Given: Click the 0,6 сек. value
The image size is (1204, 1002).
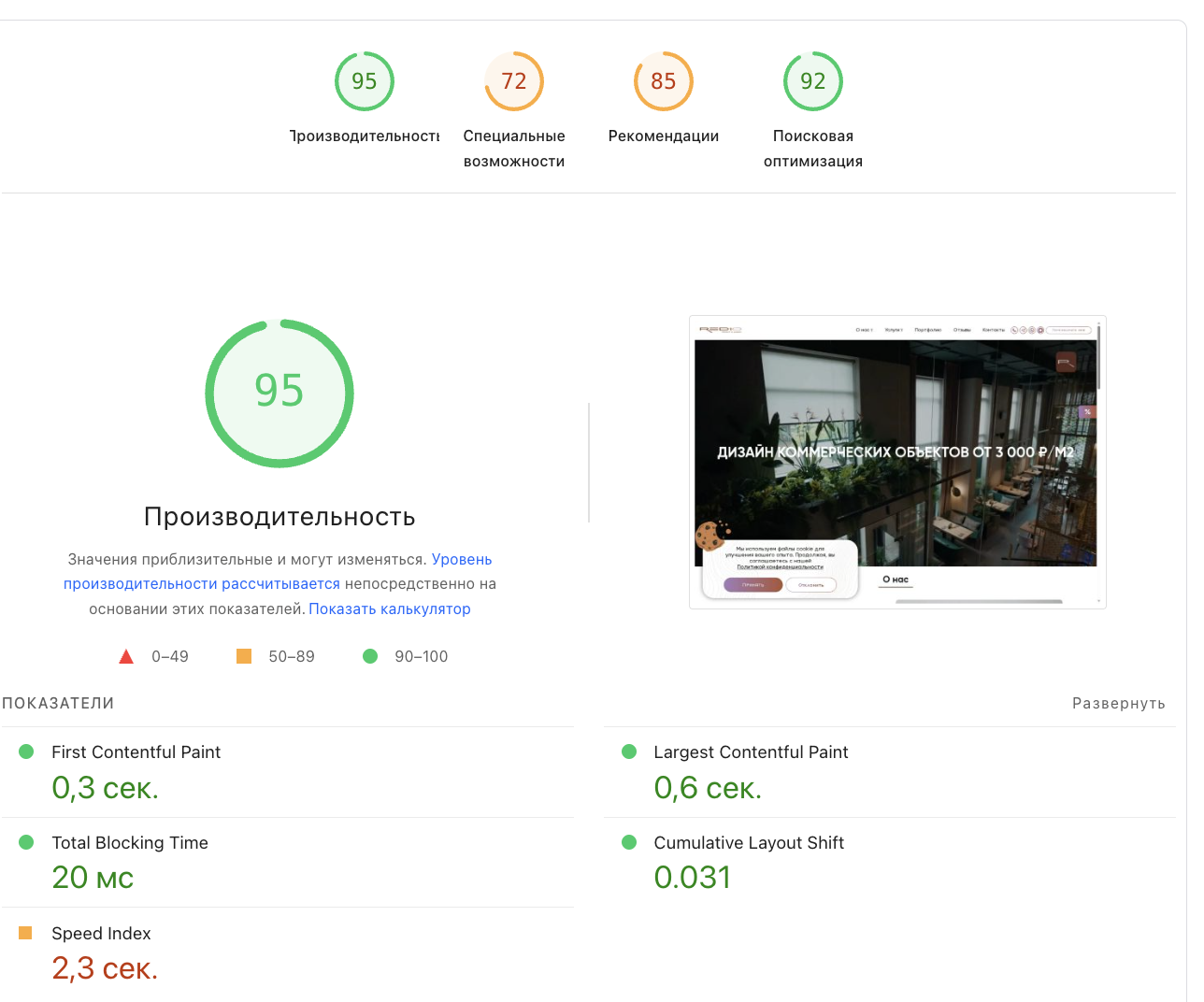Looking at the screenshot, I should tap(708, 788).
